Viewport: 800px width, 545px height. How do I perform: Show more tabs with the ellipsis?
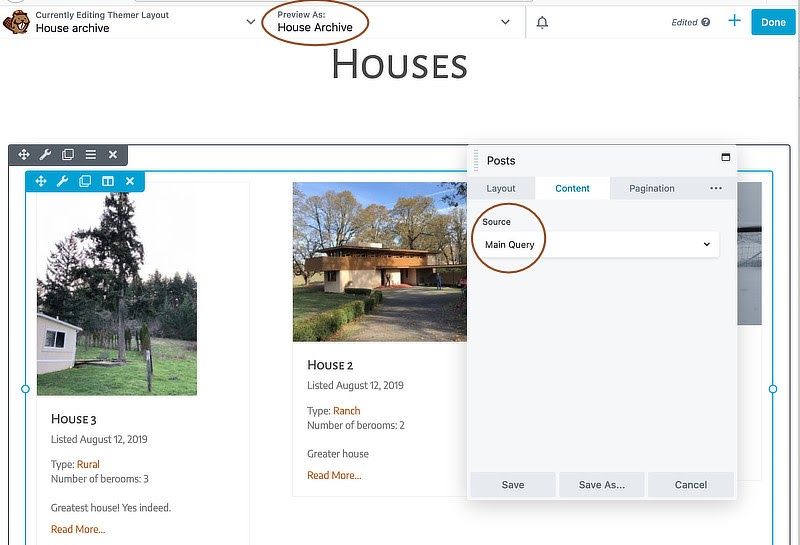[716, 188]
